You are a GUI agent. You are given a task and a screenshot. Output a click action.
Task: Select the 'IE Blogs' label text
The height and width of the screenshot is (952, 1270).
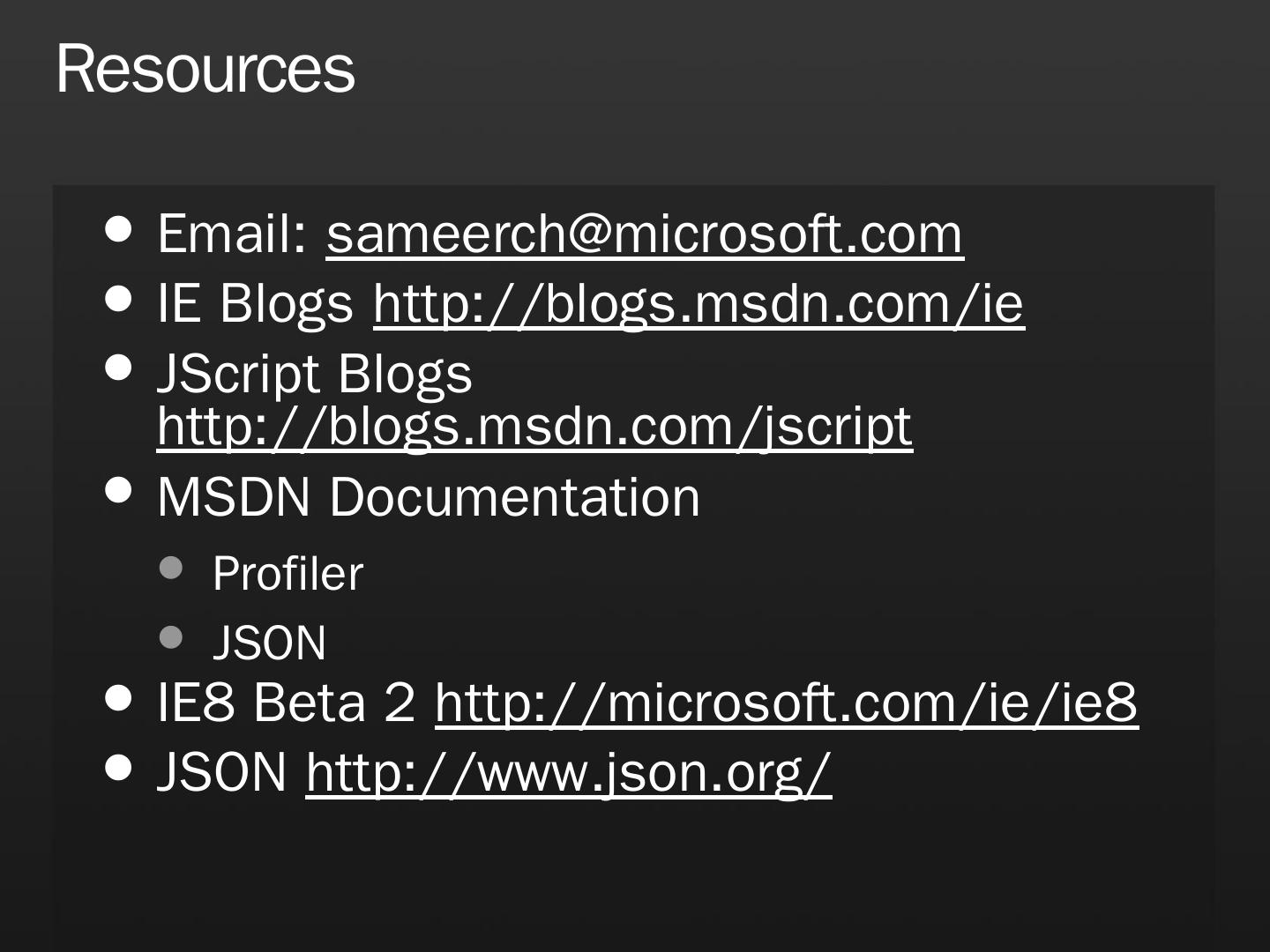[x=255, y=304]
